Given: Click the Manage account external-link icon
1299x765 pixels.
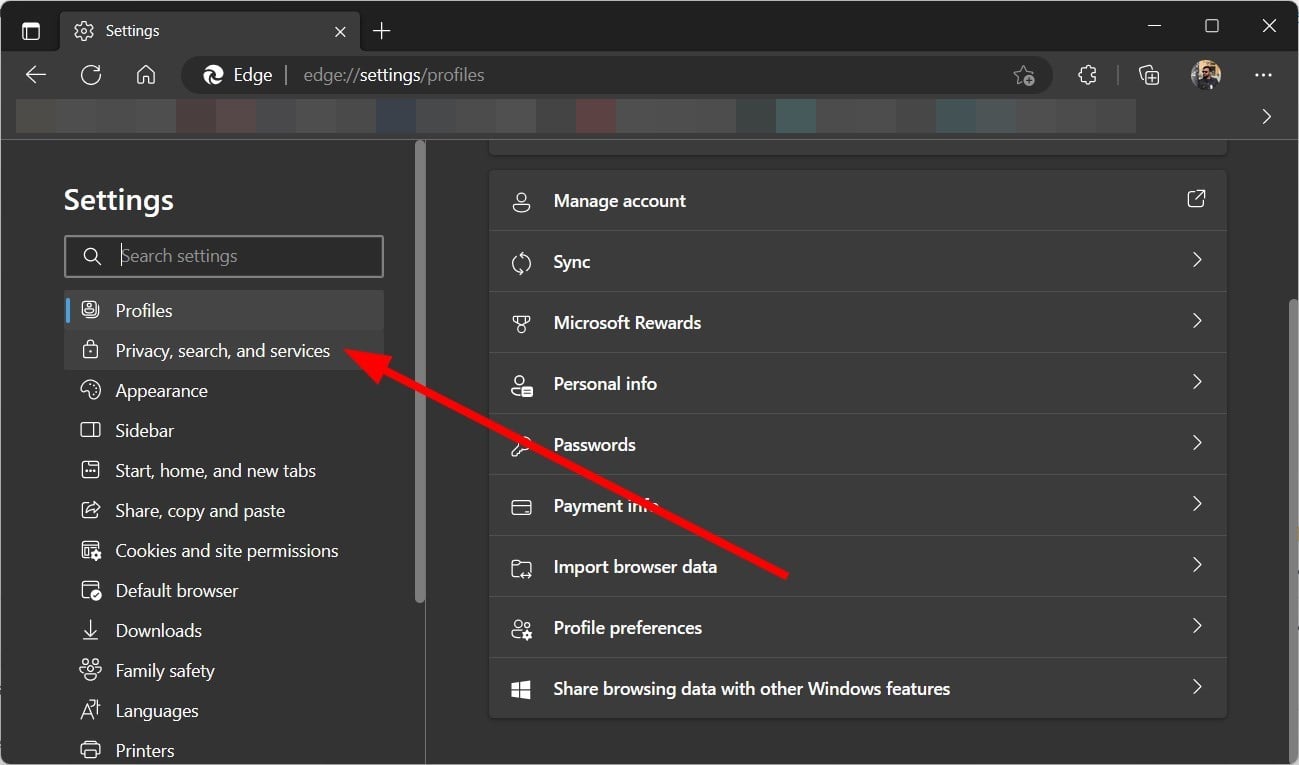Looking at the screenshot, I should click(x=1196, y=199).
